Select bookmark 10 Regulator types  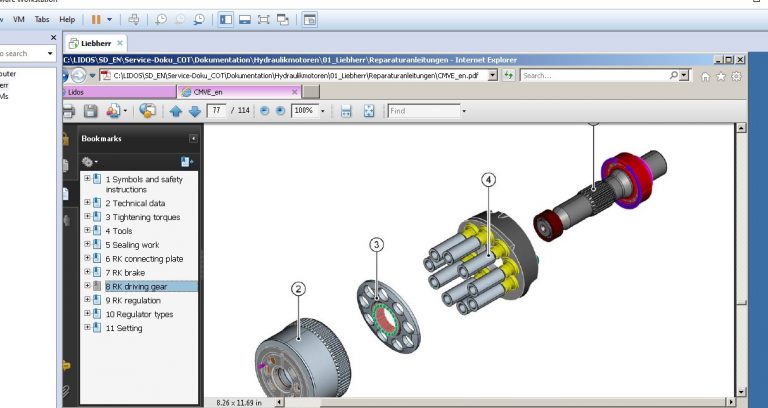139,314
